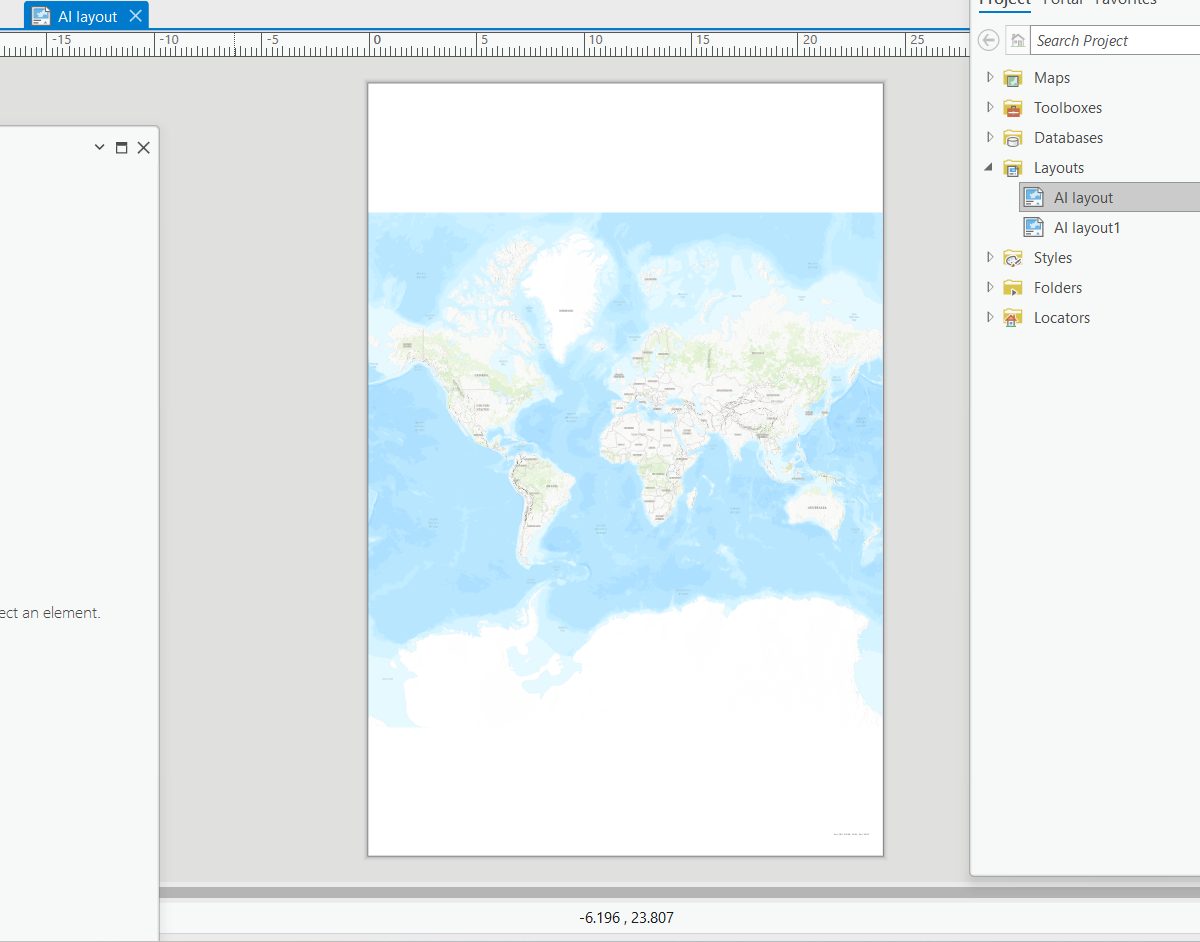Click the project home icon in Catalog
This screenshot has width=1200, height=942.
(x=1016, y=40)
